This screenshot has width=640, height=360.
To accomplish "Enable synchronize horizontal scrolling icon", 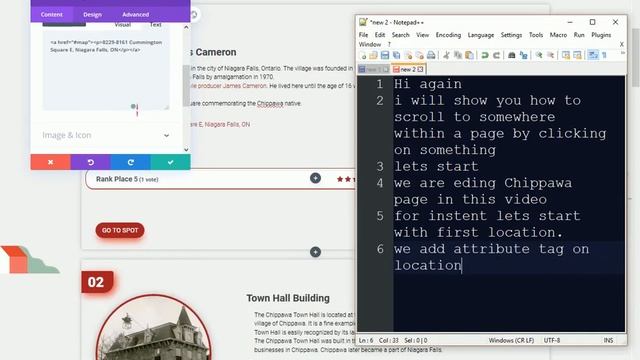I will [x=577, y=55].
